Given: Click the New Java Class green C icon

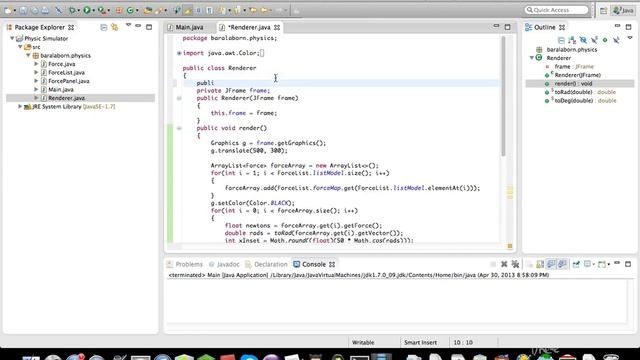Looking at the screenshot, I should [x=130, y=10].
